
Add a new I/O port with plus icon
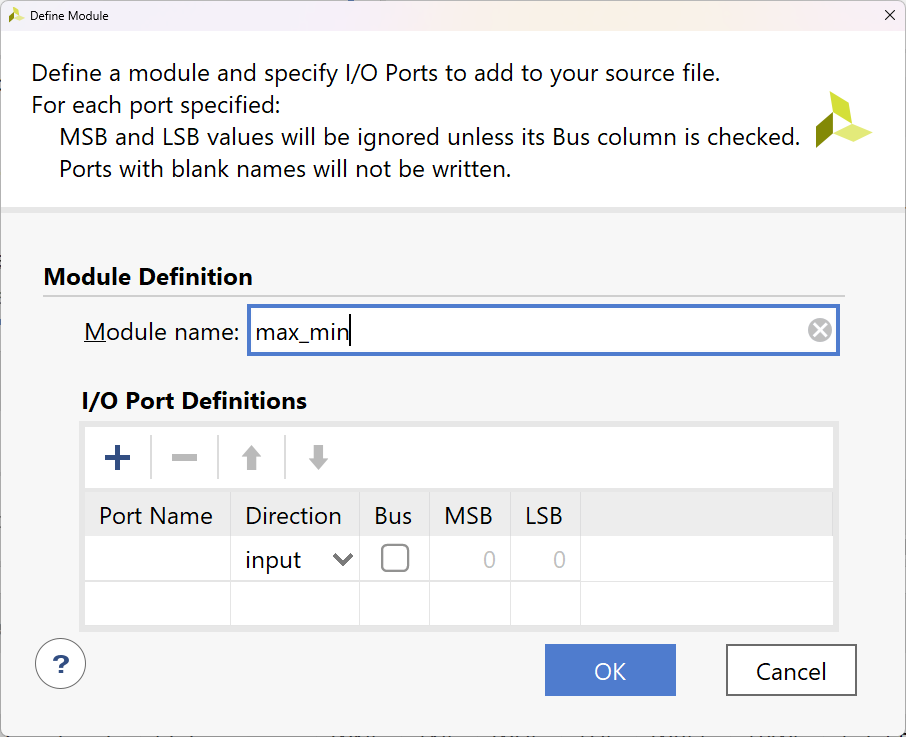pos(118,458)
